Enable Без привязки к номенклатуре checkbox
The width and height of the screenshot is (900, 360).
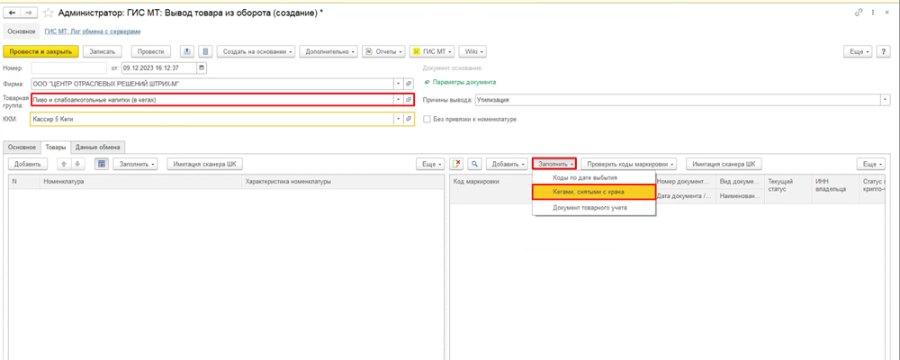[x=426, y=119]
